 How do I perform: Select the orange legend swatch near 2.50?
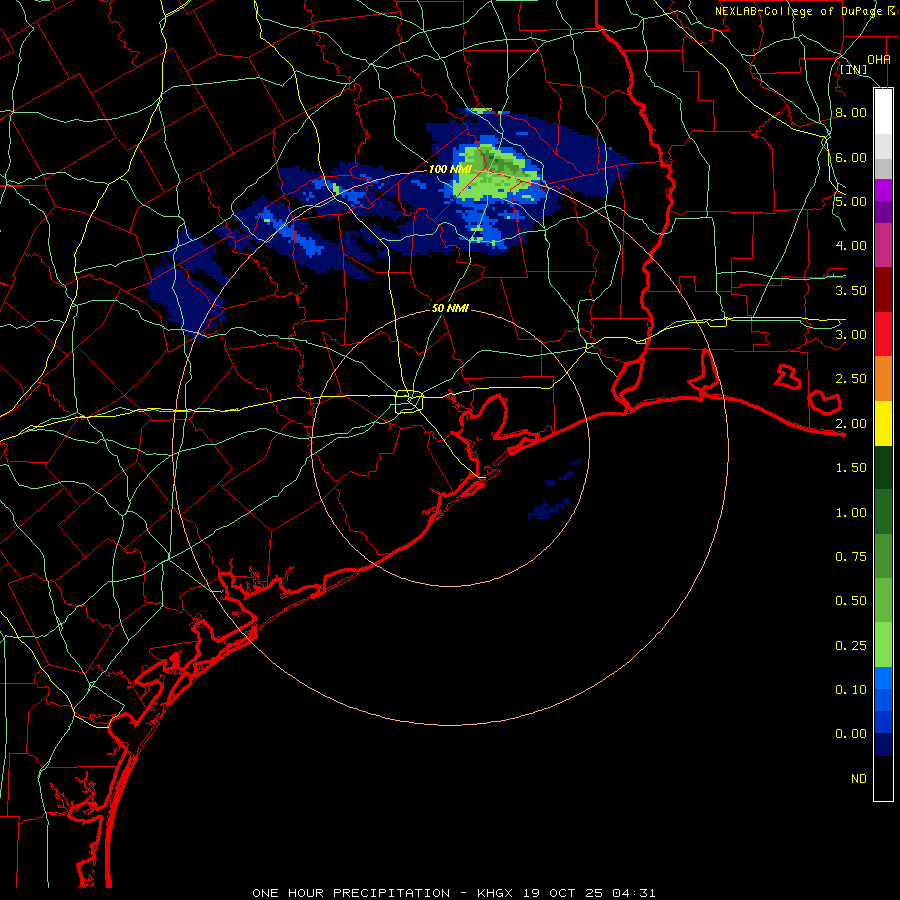coord(883,379)
